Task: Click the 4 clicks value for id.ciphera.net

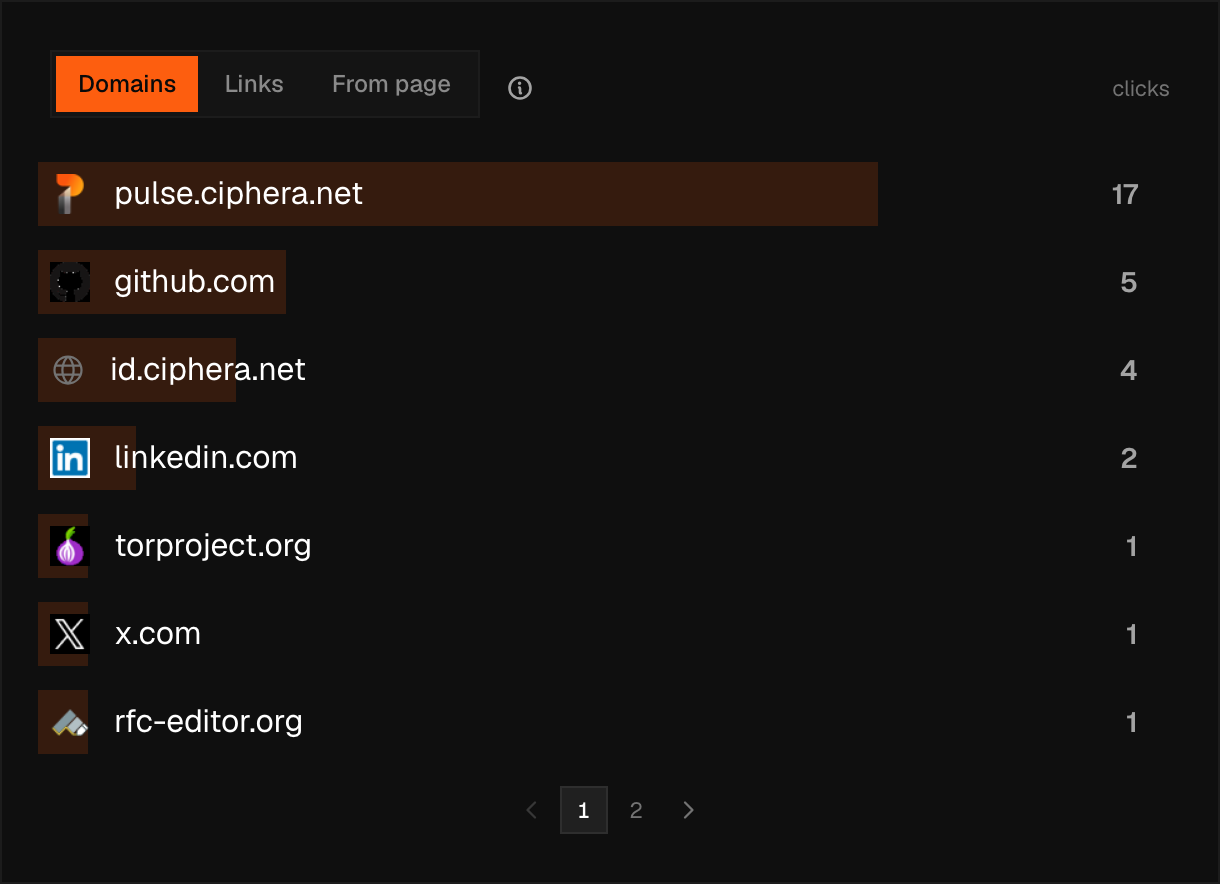Action: [1129, 370]
